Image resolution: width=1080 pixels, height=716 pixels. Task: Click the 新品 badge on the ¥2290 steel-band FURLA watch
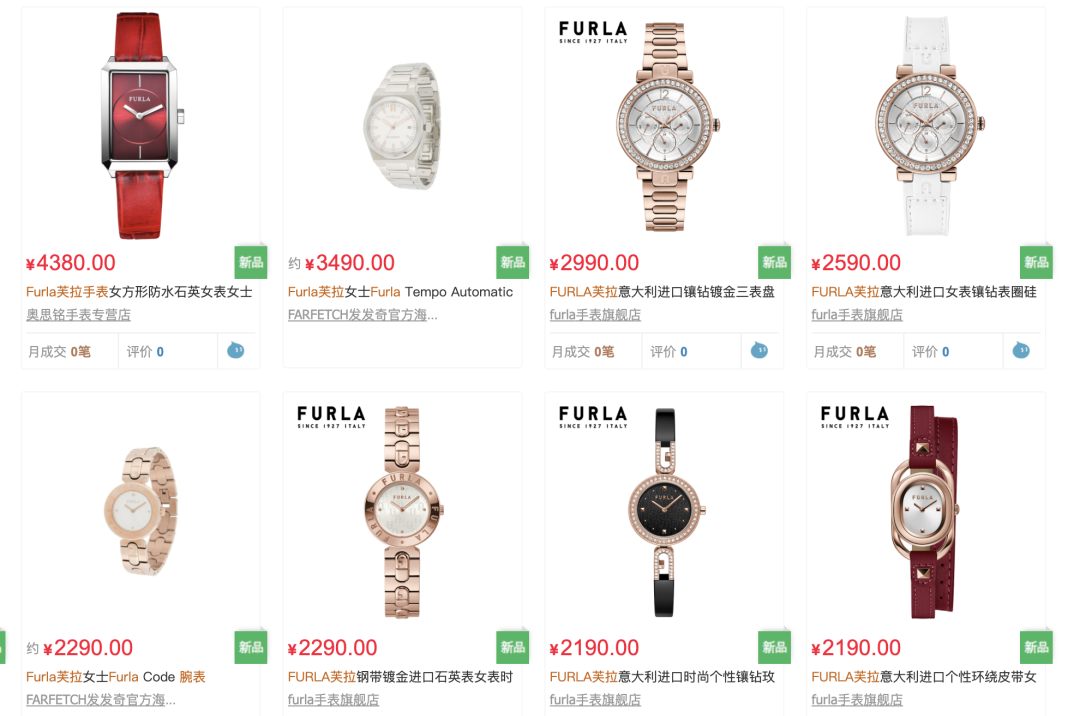(512, 647)
